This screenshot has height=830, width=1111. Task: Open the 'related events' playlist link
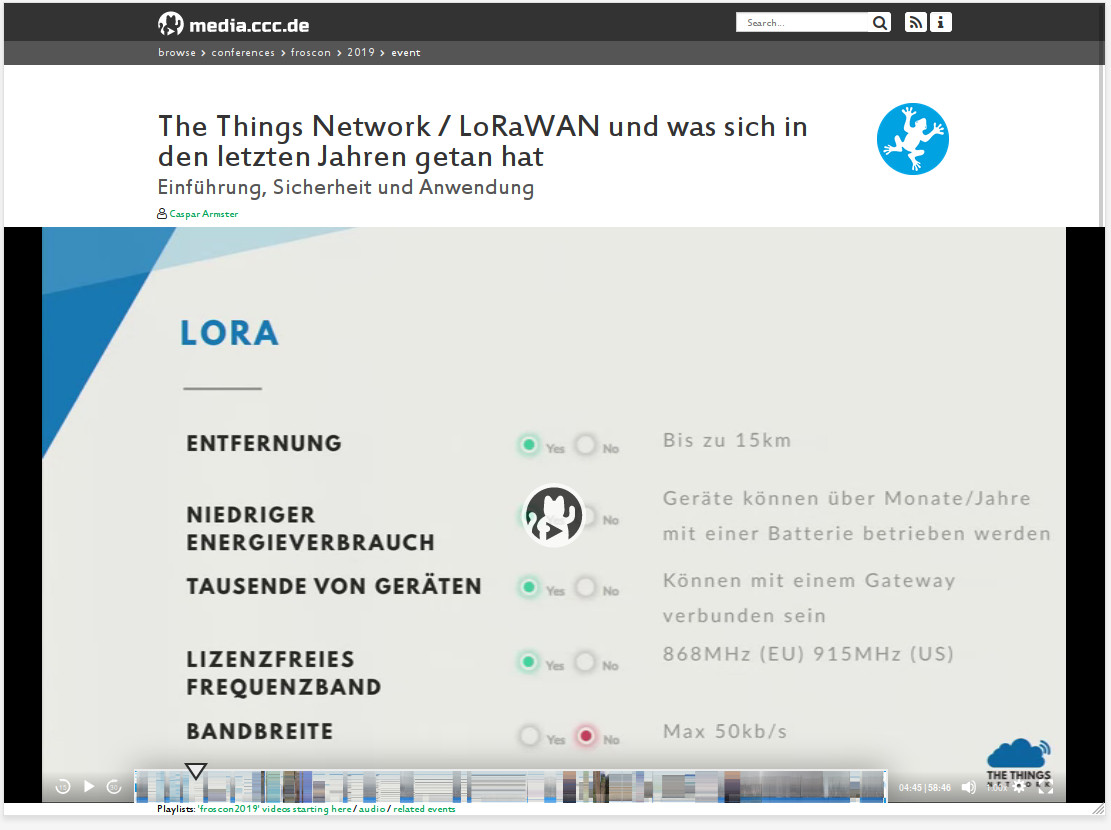[x=424, y=809]
